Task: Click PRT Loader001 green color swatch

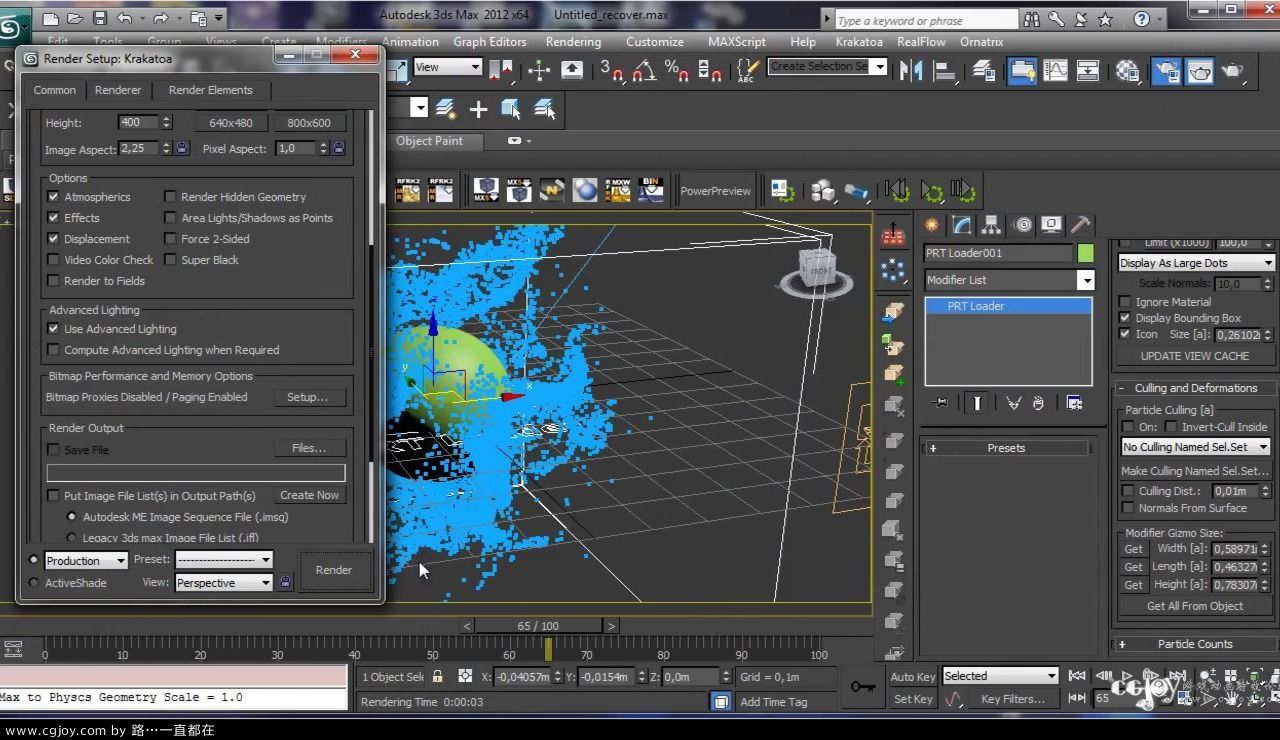Action: point(1086,253)
